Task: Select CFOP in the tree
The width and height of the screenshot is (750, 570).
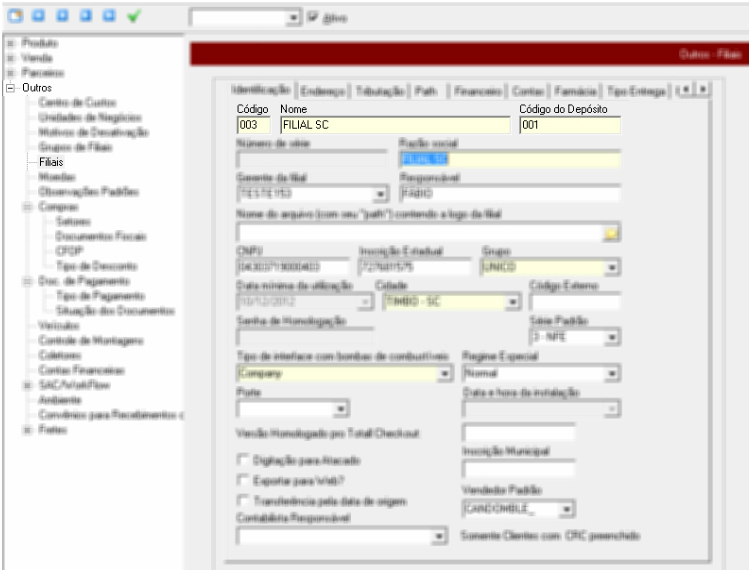Action: click(x=69, y=251)
